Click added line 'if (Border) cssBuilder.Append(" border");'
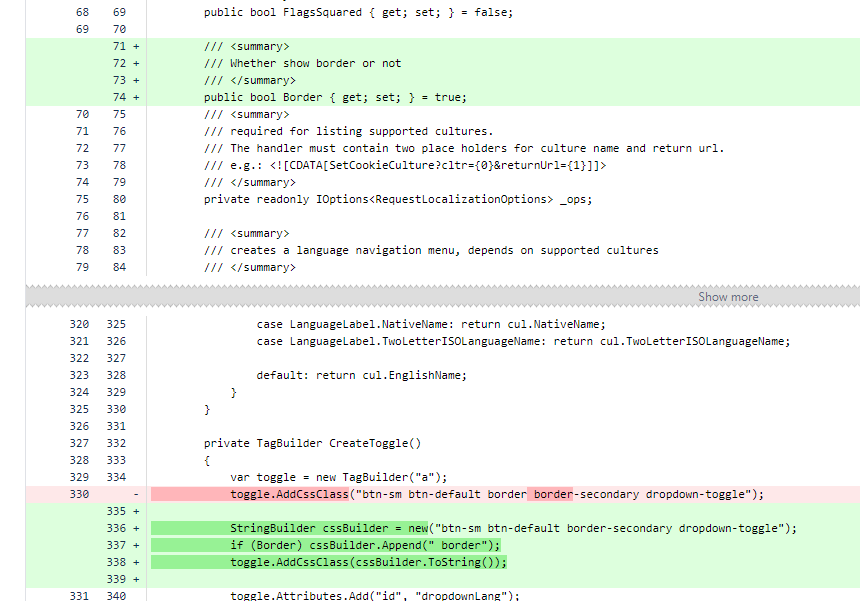The width and height of the screenshot is (860, 601). coord(365,545)
